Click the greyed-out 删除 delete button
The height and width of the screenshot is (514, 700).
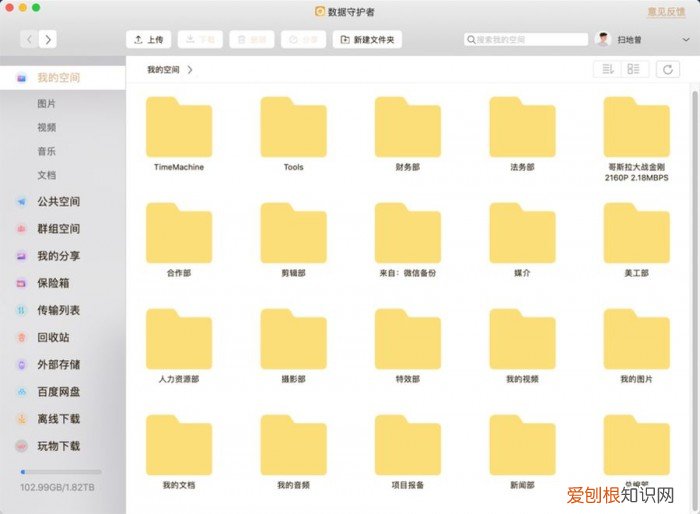[252, 40]
